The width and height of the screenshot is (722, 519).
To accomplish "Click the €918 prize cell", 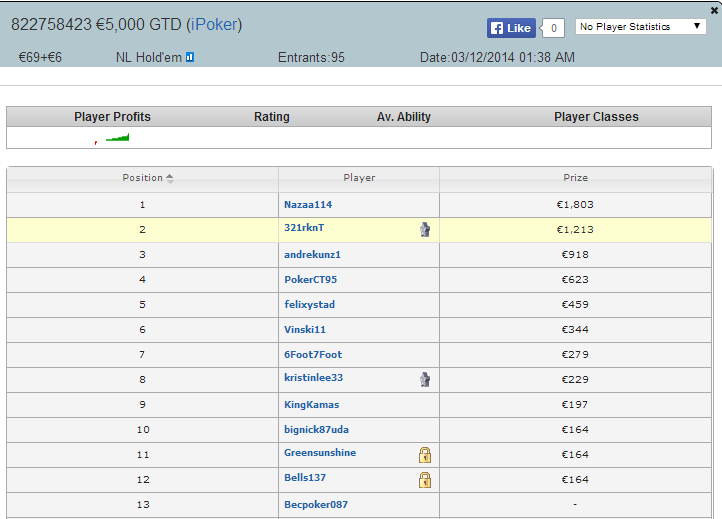I will tap(575, 255).
